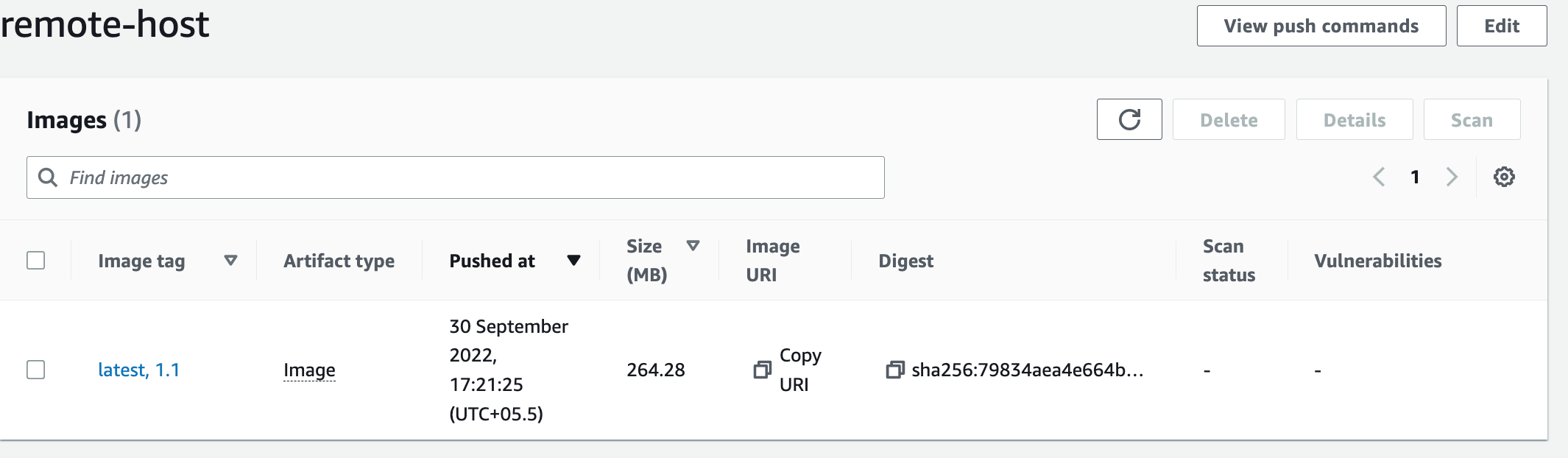Open the table preferences gear
The height and width of the screenshot is (458, 1568).
(x=1504, y=177)
